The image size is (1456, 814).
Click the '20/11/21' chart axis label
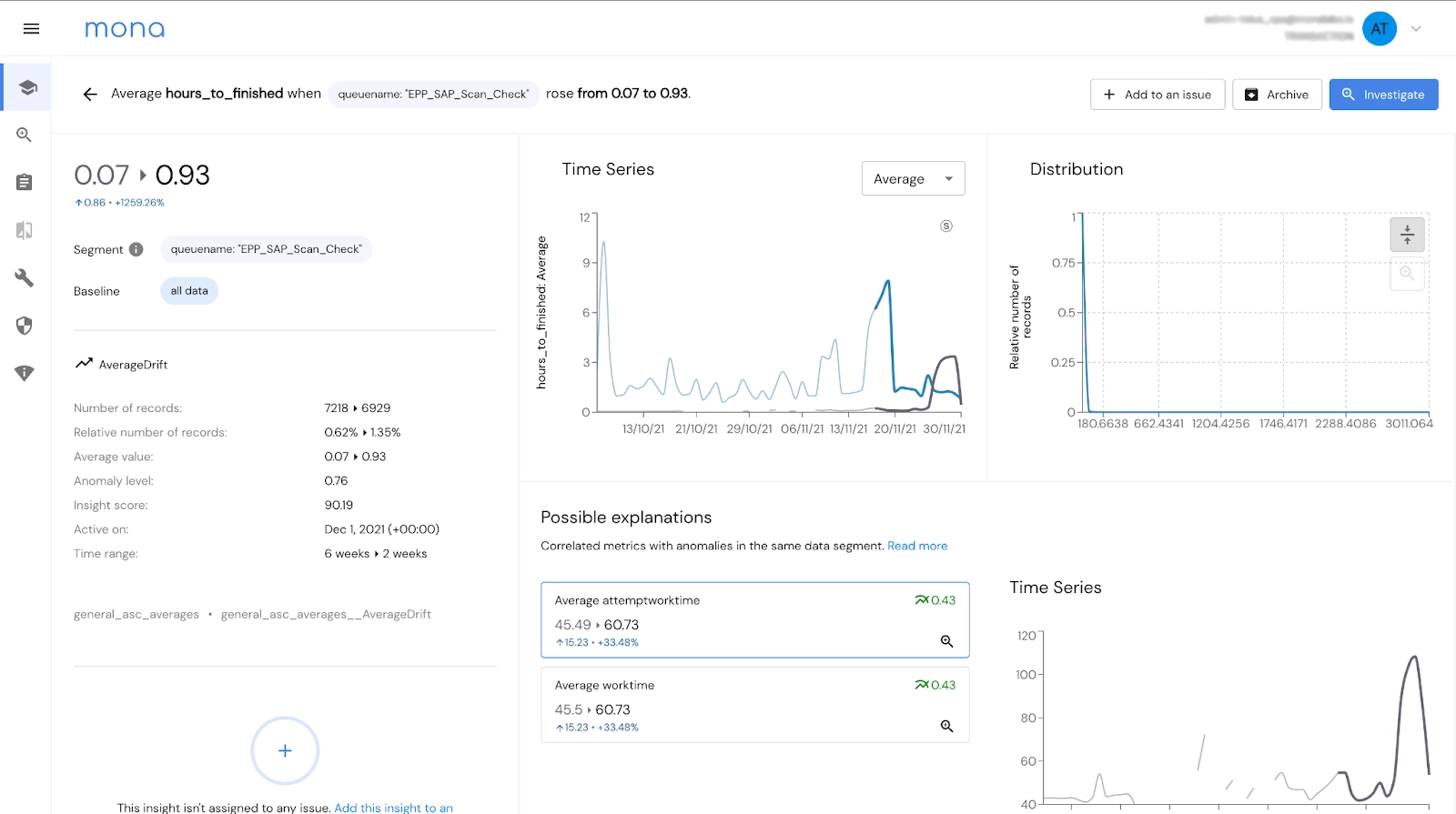(x=895, y=429)
